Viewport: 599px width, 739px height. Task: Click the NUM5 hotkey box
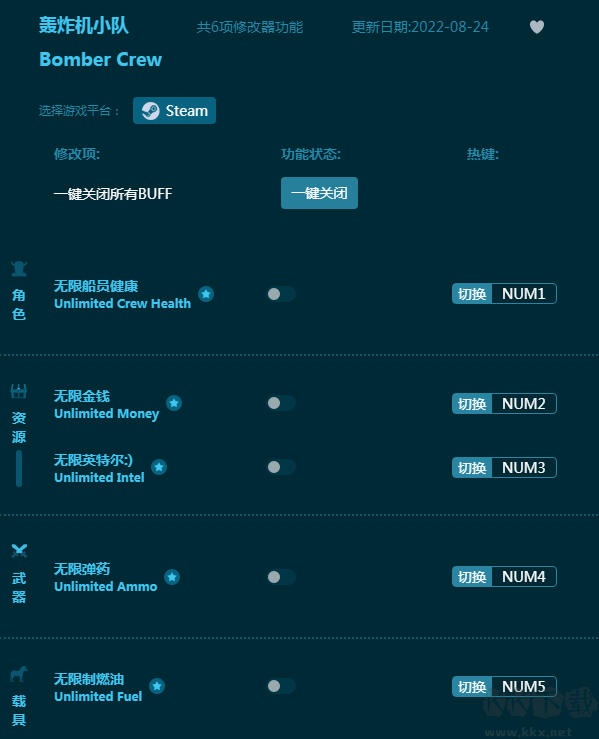click(x=524, y=686)
